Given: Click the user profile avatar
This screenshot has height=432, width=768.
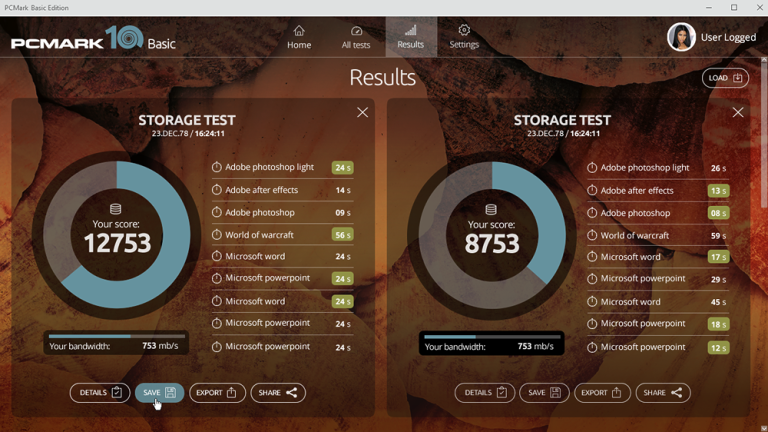Looking at the screenshot, I should 681,37.
